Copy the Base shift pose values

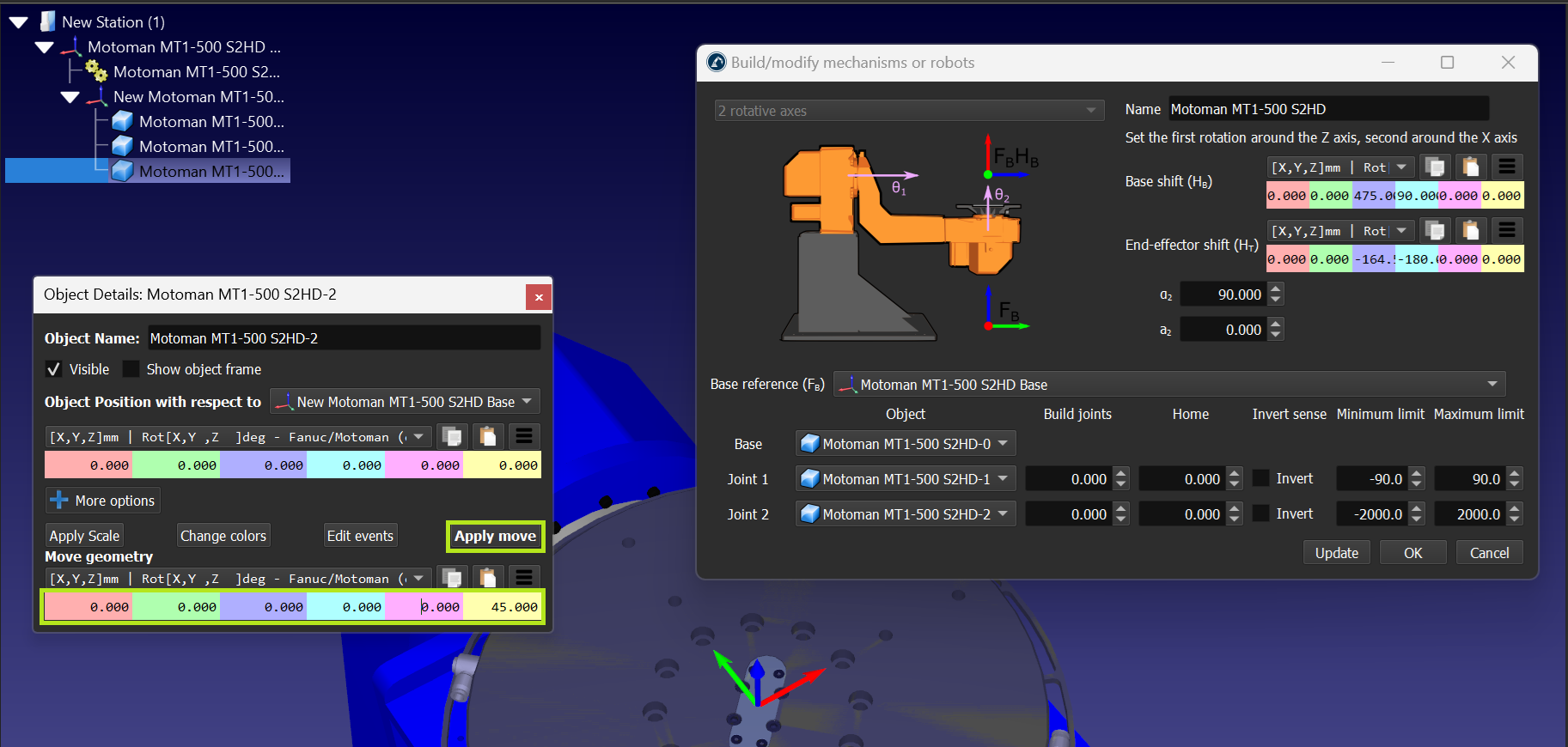(x=1434, y=167)
